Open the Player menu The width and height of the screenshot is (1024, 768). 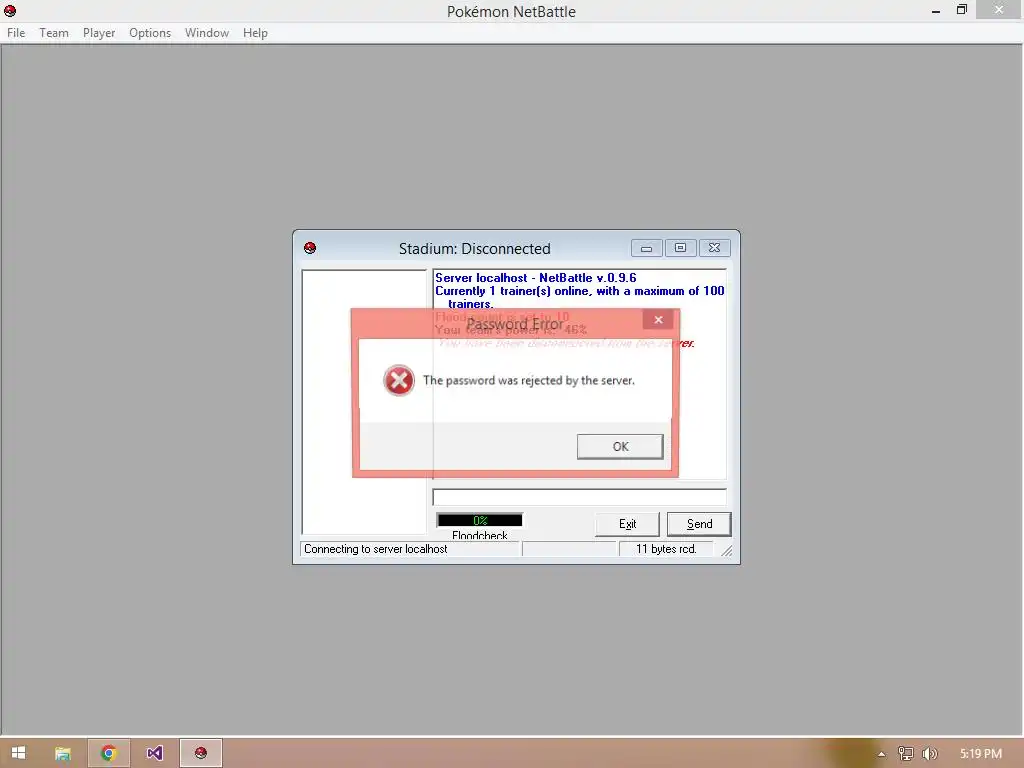(99, 33)
